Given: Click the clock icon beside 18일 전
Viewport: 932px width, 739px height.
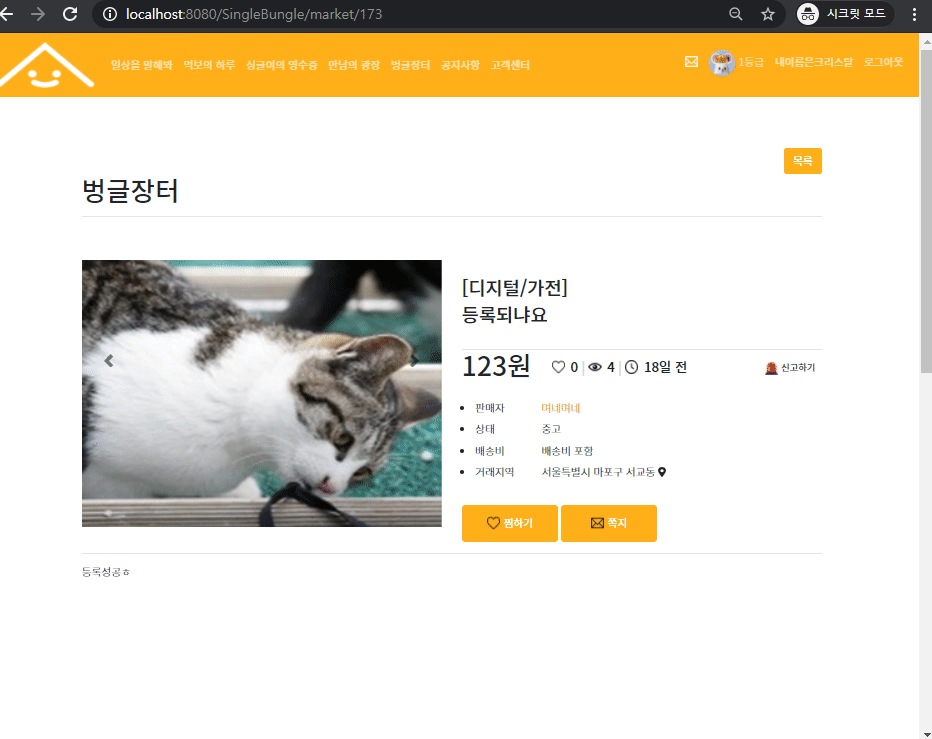Looking at the screenshot, I should pyautogui.click(x=630, y=366).
